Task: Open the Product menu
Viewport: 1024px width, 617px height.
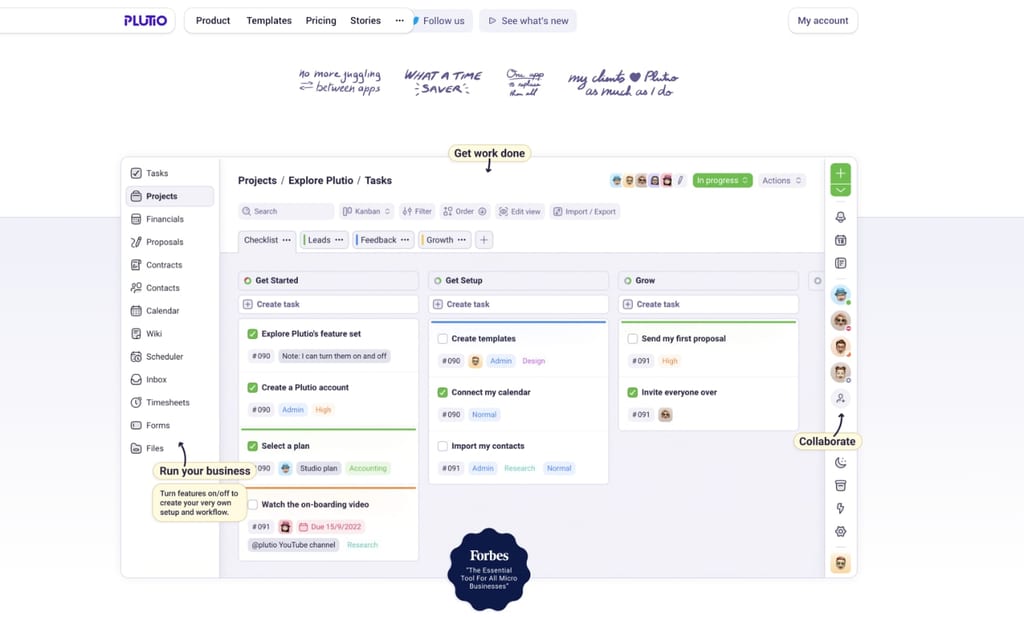Action: 213,21
